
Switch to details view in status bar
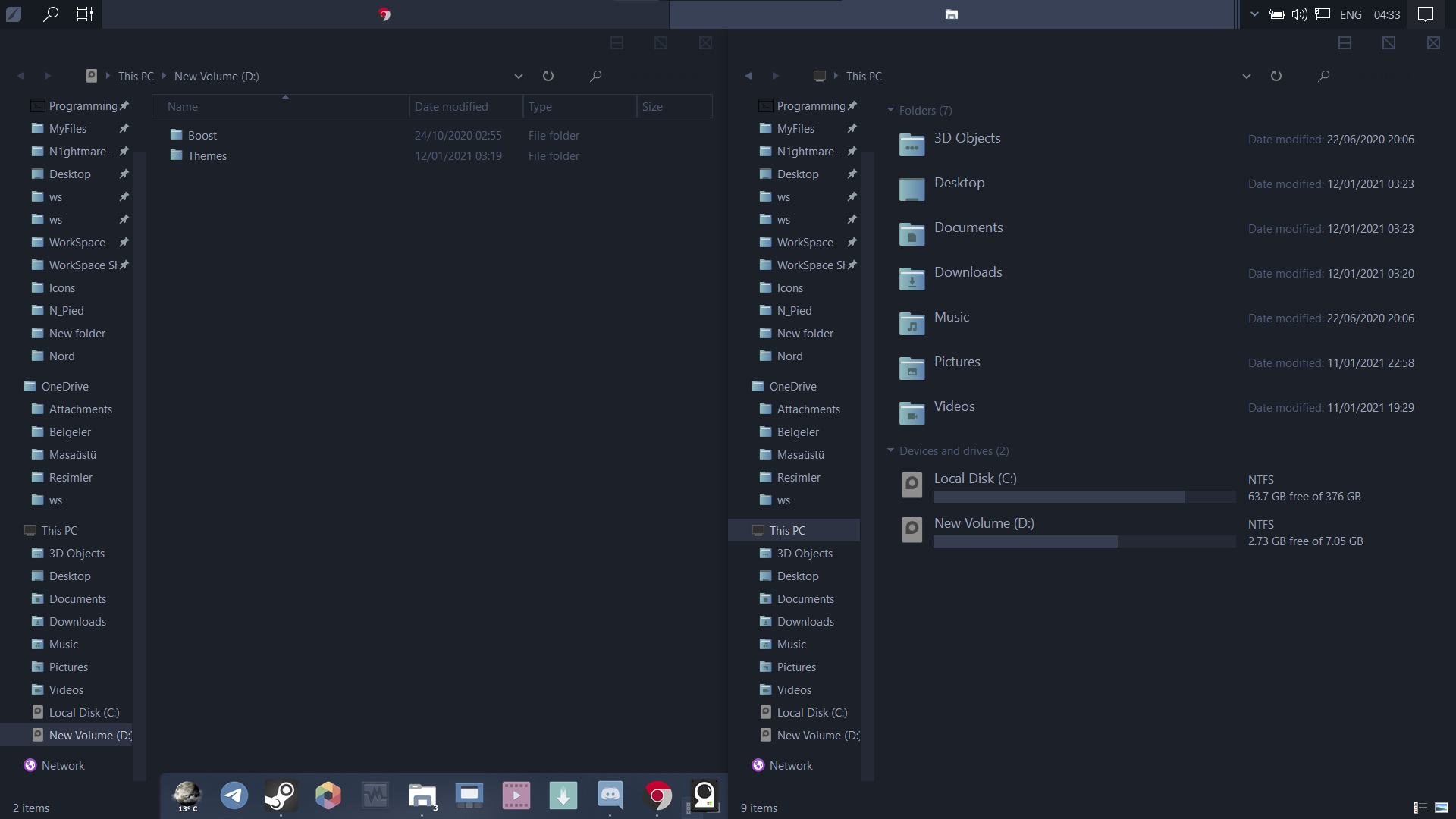(1420, 808)
